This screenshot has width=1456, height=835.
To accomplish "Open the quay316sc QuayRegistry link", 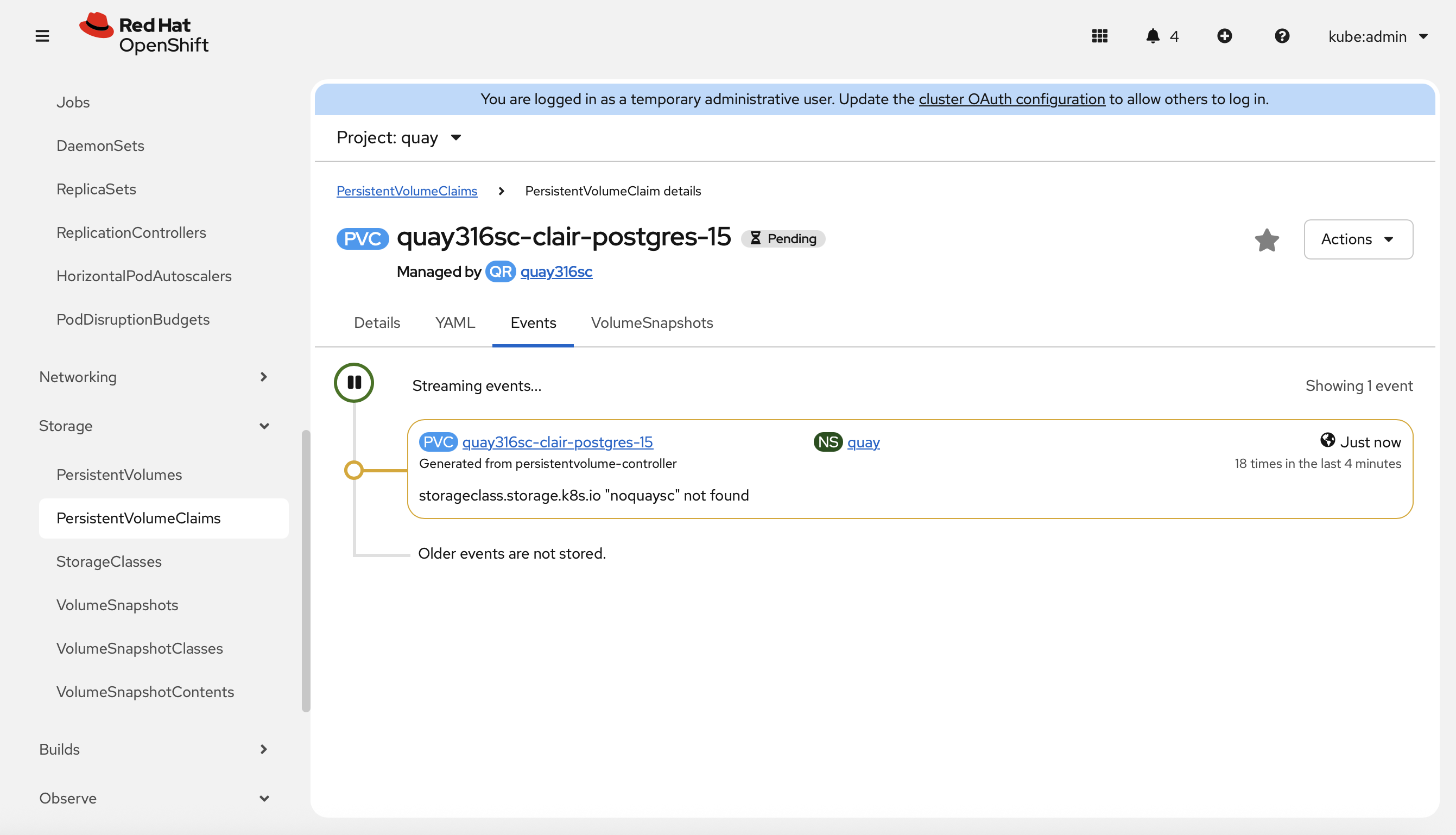I will [x=556, y=272].
